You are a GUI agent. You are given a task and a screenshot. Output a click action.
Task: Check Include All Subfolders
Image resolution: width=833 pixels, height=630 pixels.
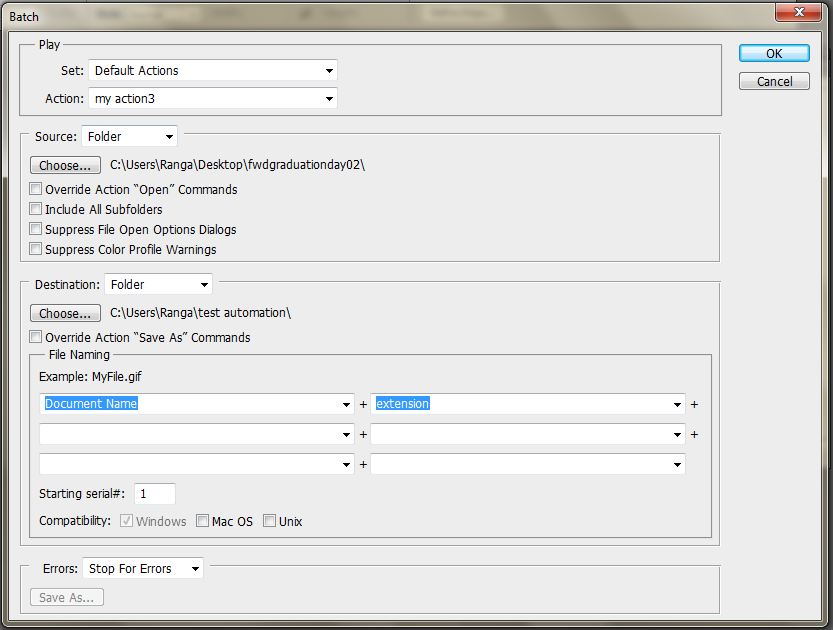(x=36, y=209)
